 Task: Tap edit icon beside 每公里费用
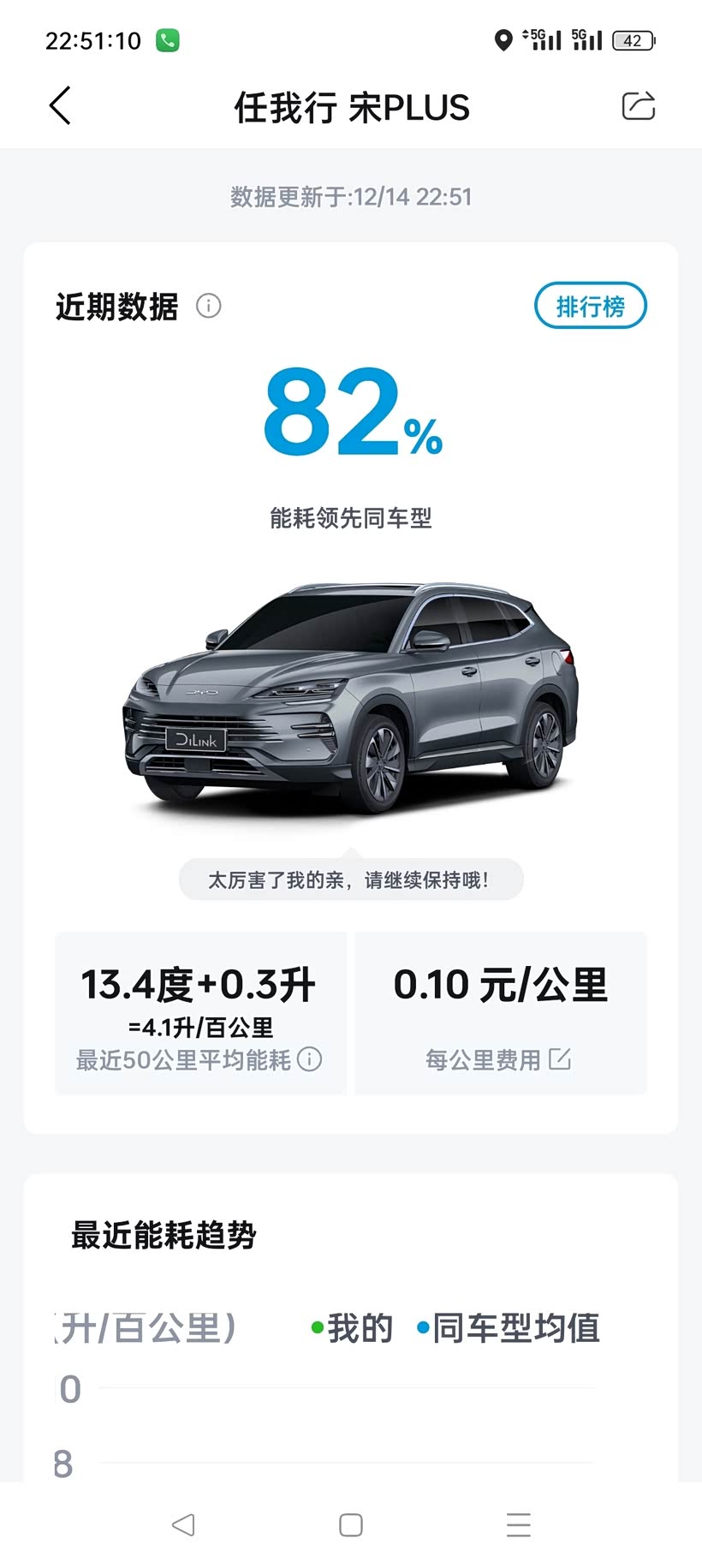pos(559,1058)
